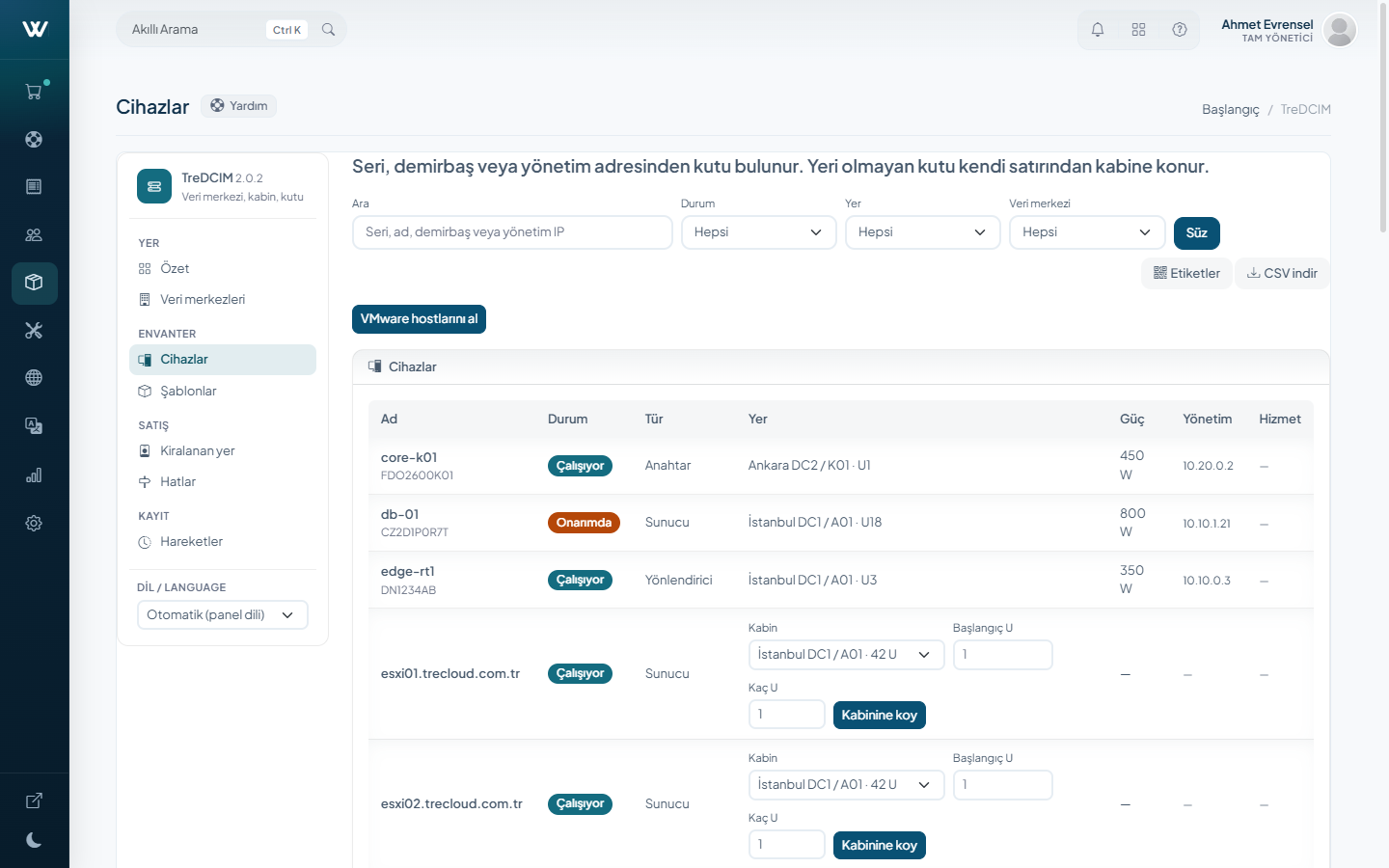The height and width of the screenshot is (868, 1389).
Task: Click Kabinine koy for esxi01.trecloud.com.tr
Action: coord(880,716)
